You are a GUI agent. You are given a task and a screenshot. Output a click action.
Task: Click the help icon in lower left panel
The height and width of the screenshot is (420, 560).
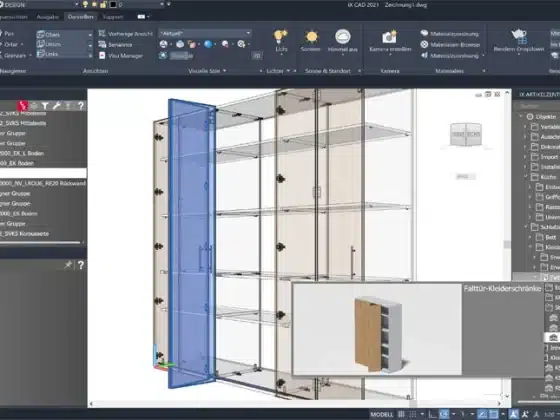point(81,265)
